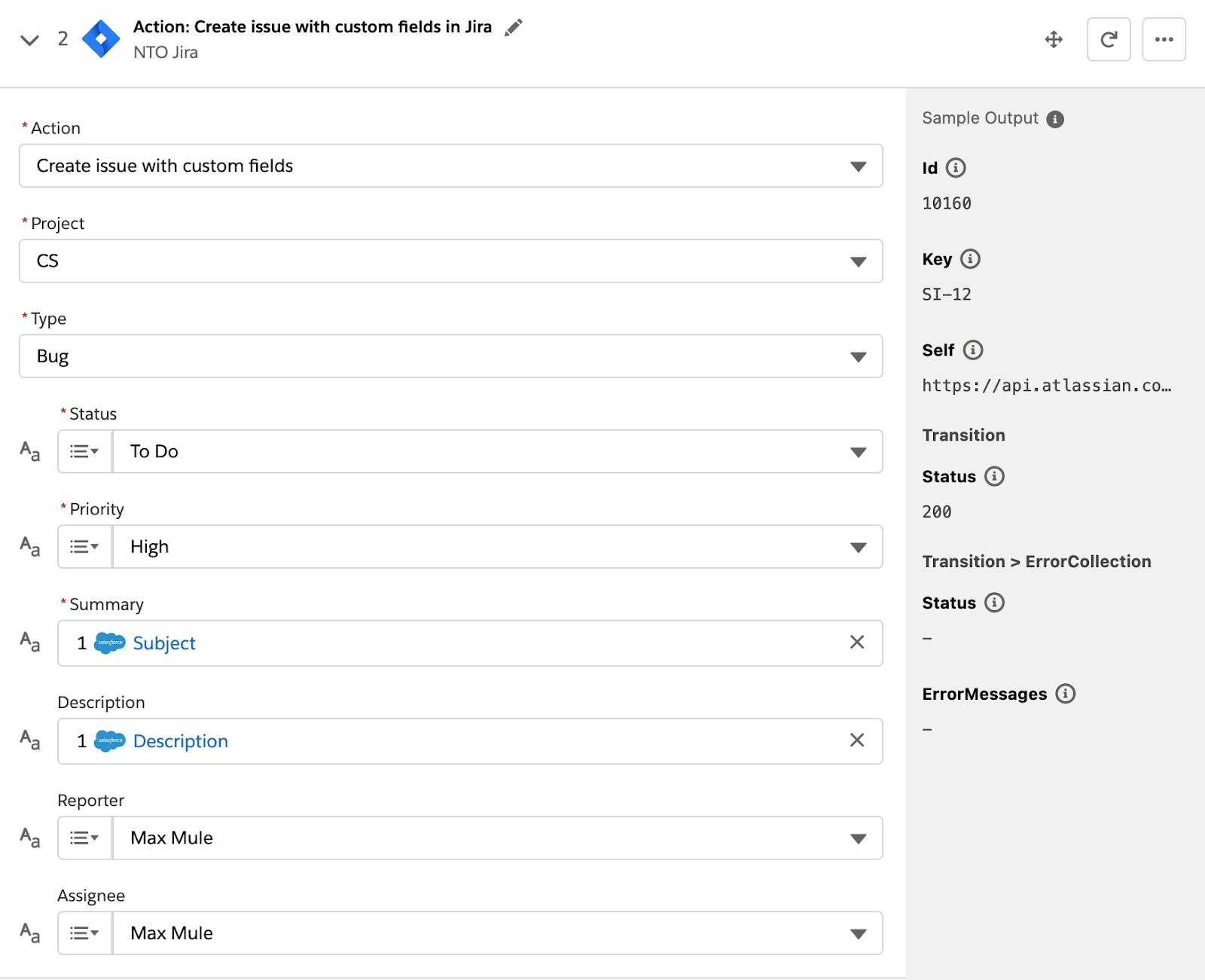
Task: Click the Jira diamond logo icon
Action: click(101, 39)
